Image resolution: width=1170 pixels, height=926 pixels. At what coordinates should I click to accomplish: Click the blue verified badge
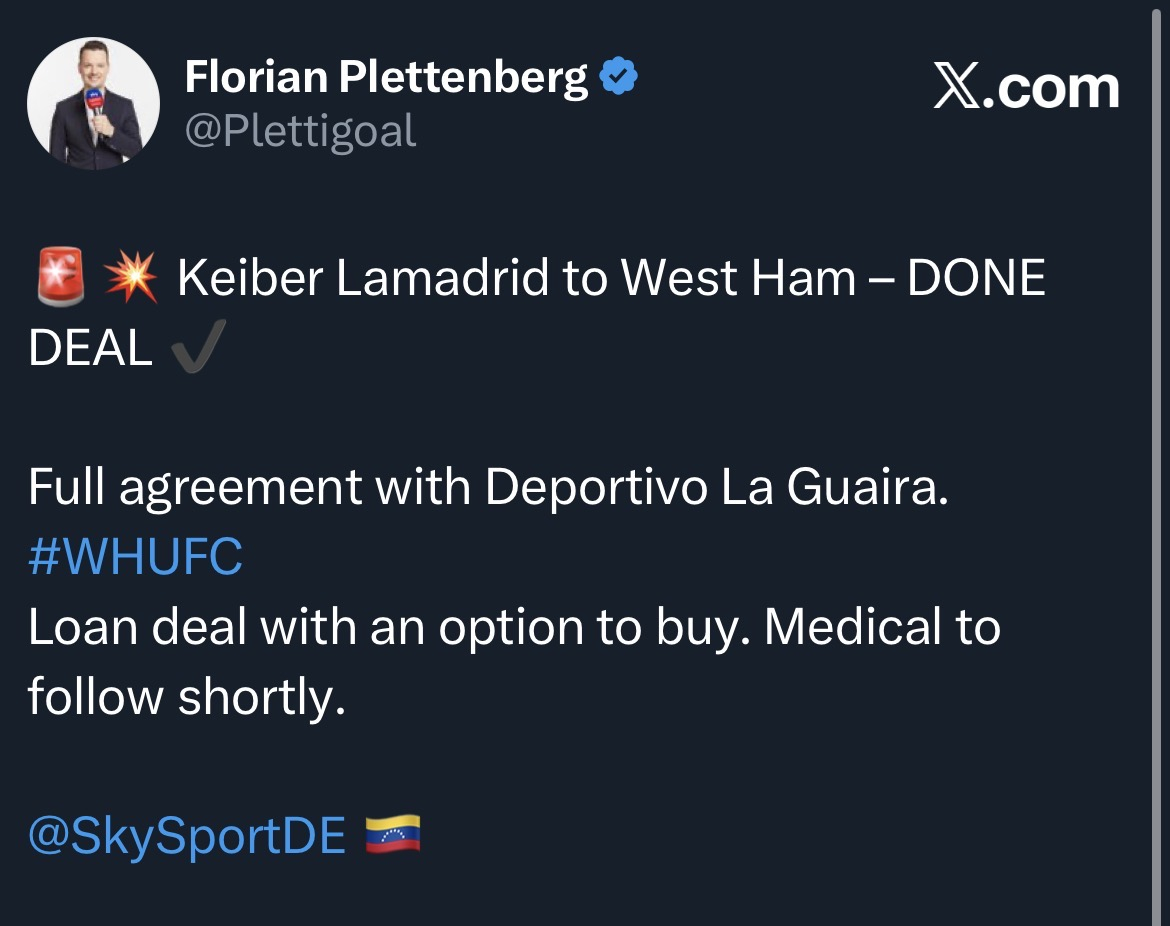tap(618, 77)
